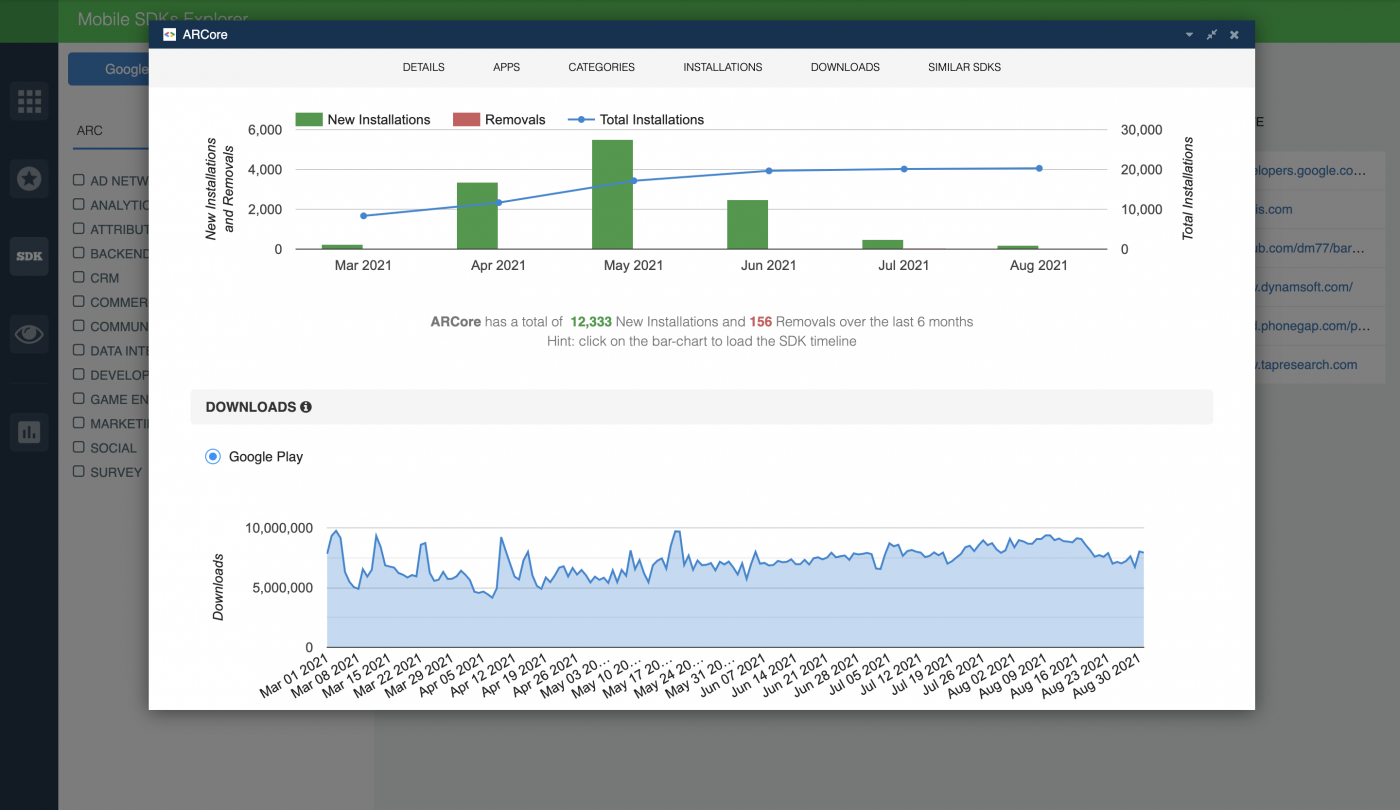Toggle the Total Installations legend entry

point(636,119)
